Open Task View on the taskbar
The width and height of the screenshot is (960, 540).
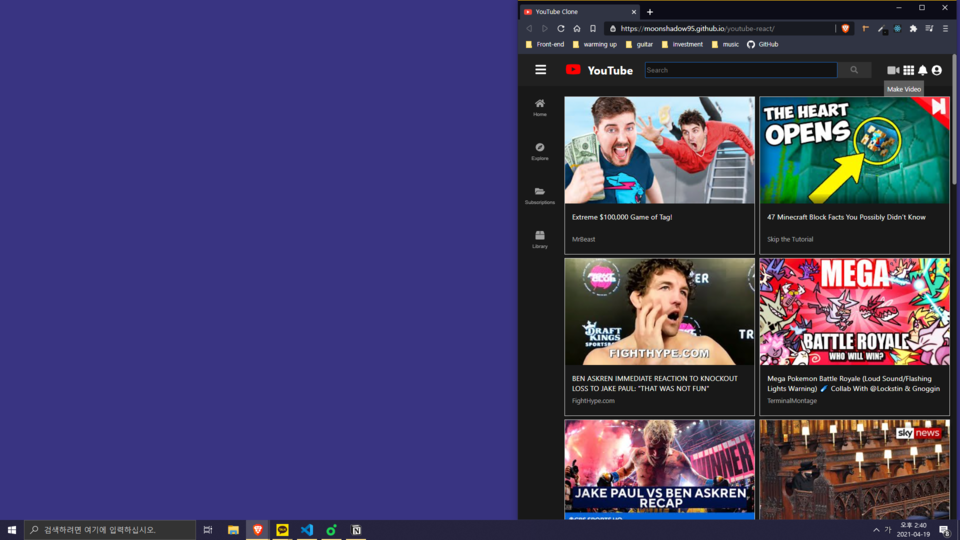(x=208, y=530)
